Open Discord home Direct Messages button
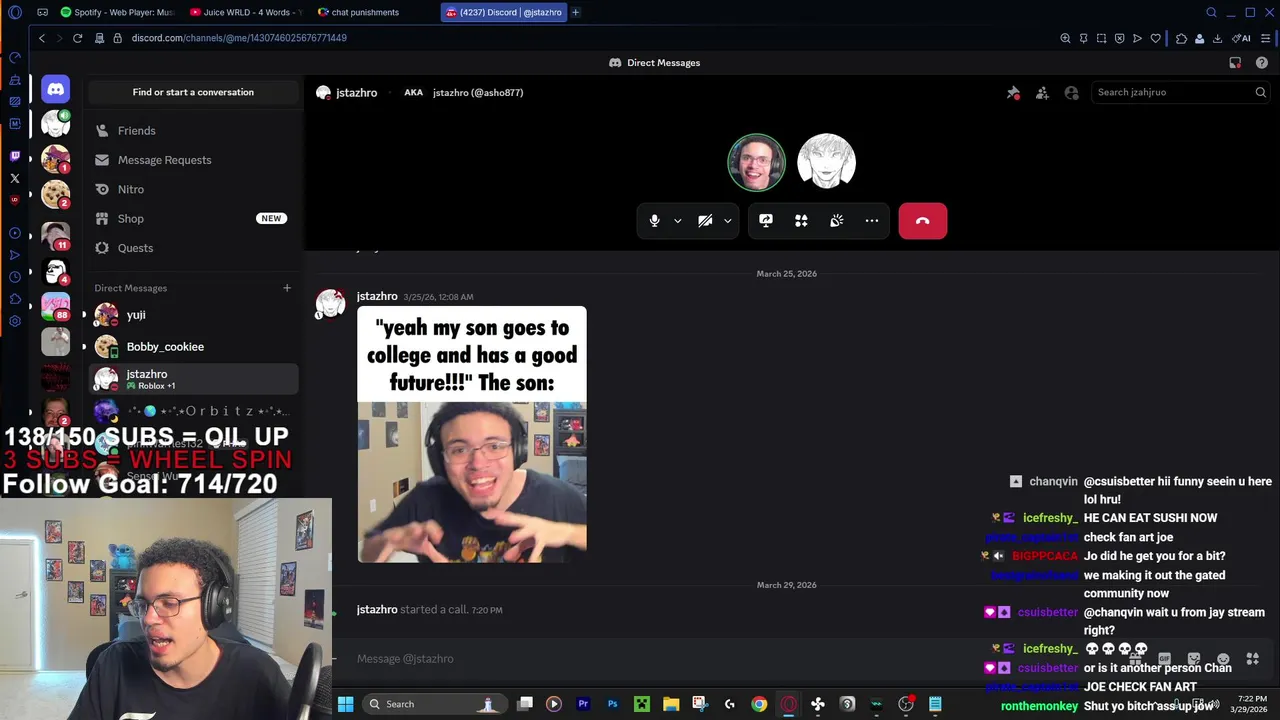1280x720 pixels. [56, 90]
